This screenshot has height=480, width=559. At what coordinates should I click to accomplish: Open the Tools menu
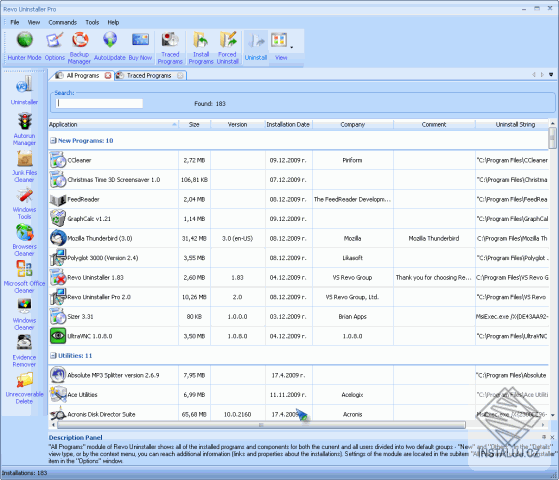pos(92,22)
